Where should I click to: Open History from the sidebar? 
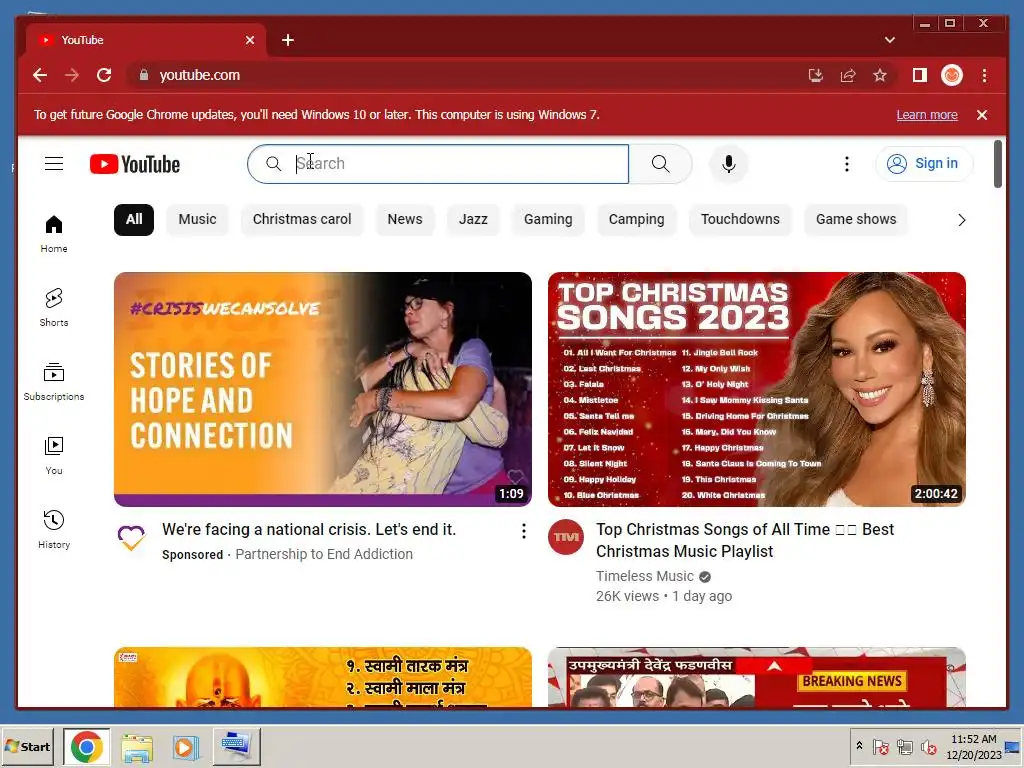click(x=54, y=530)
